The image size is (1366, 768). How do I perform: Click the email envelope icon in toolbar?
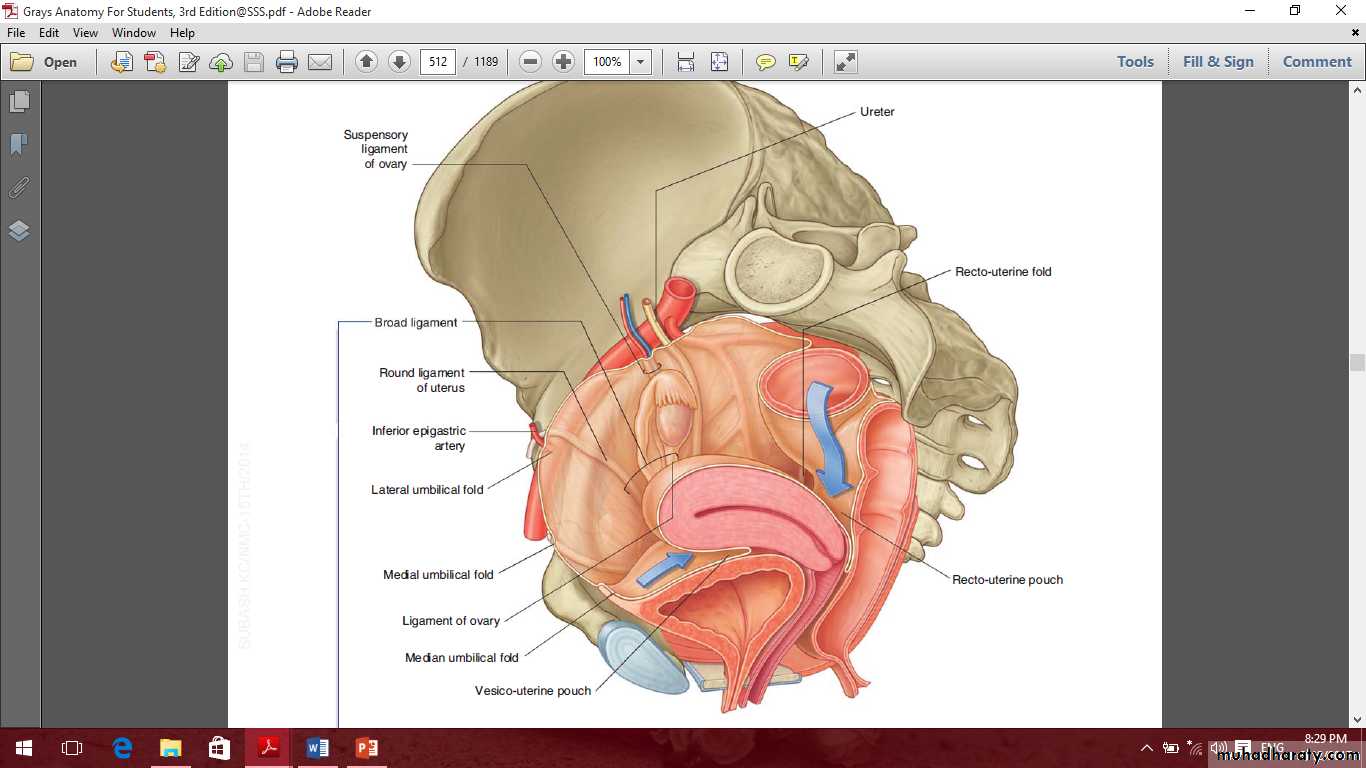coord(320,62)
